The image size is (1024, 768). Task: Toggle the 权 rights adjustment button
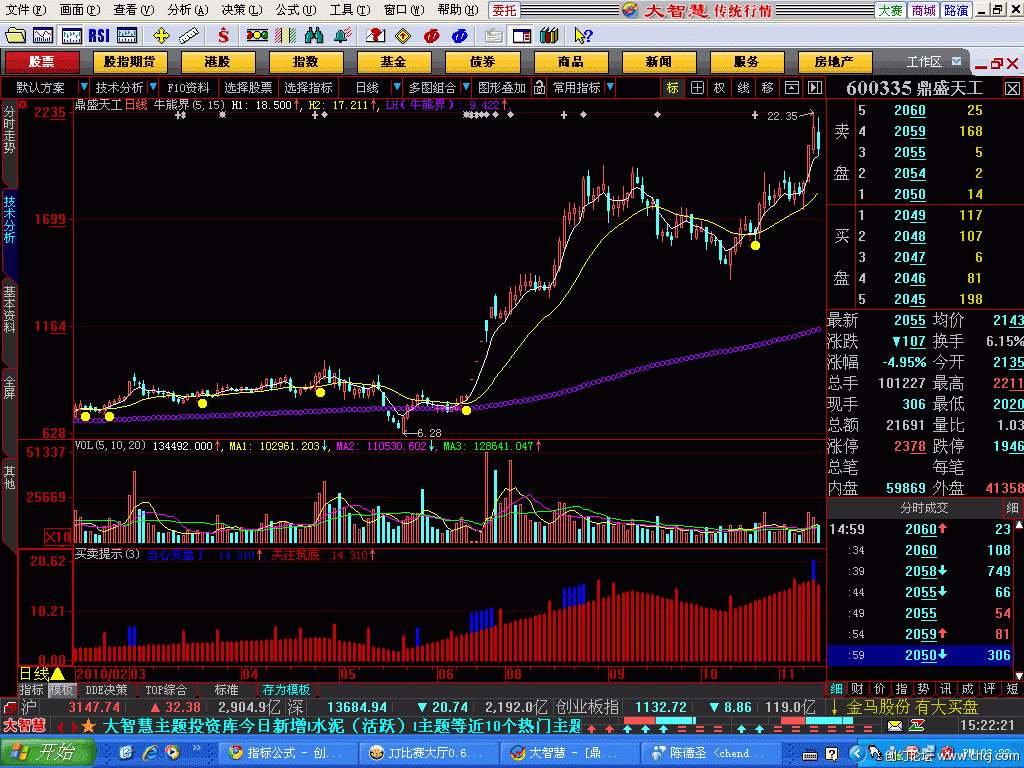click(719, 88)
